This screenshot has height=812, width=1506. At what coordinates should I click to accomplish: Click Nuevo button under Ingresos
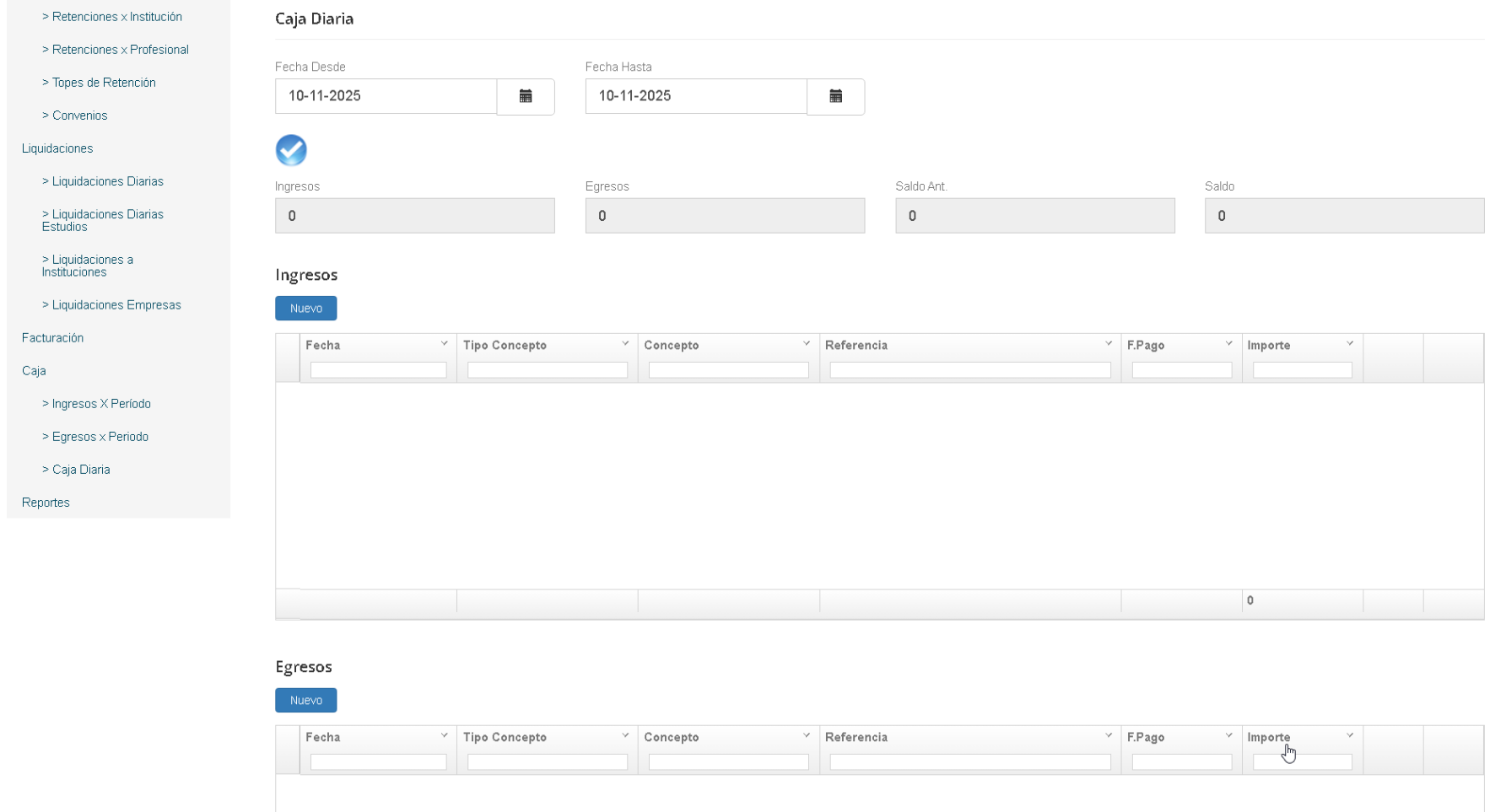305,309
